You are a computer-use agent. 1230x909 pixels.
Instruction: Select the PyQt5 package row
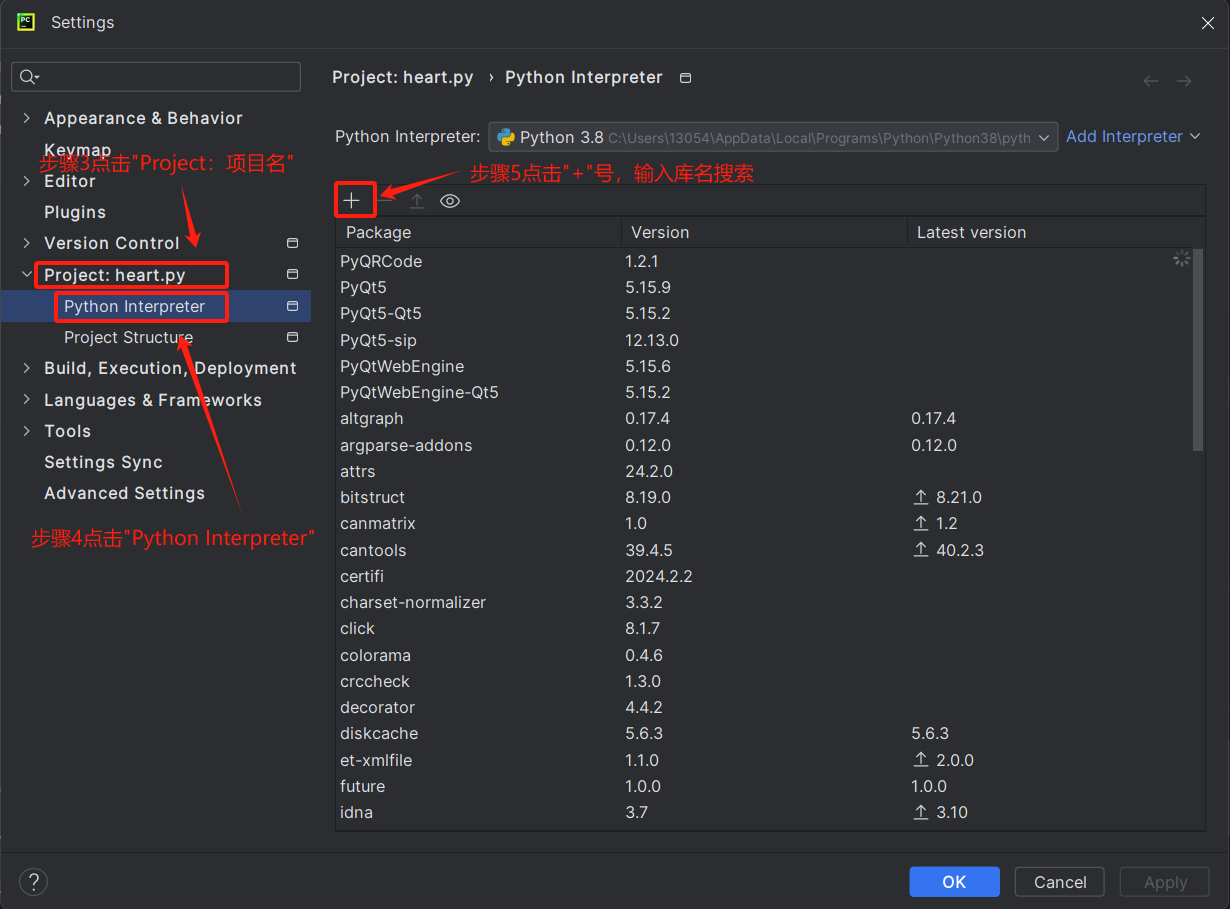[x=764, y=287]
